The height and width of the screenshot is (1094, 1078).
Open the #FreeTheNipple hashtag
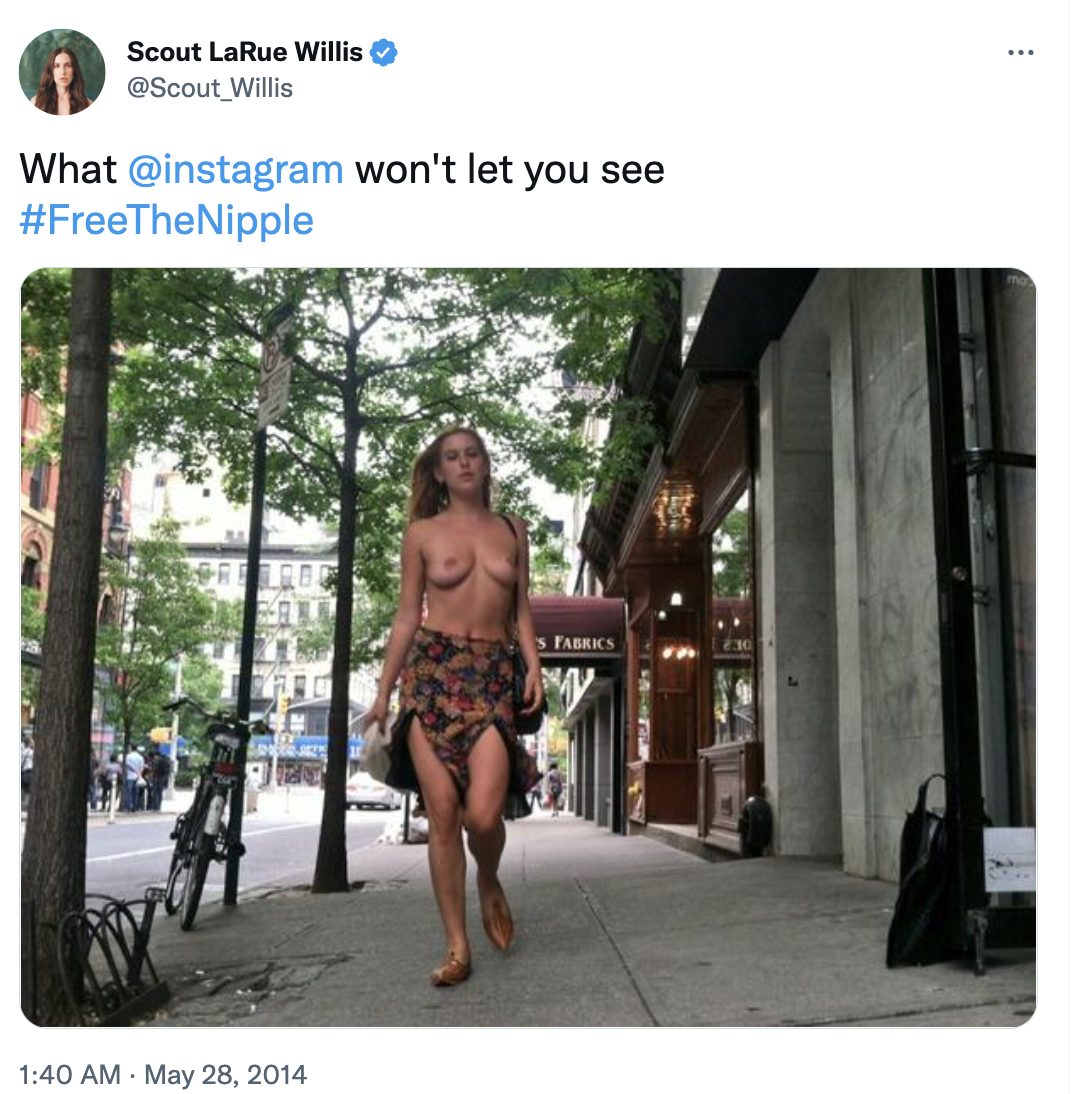pyautogui.click(x=167, y=220)
